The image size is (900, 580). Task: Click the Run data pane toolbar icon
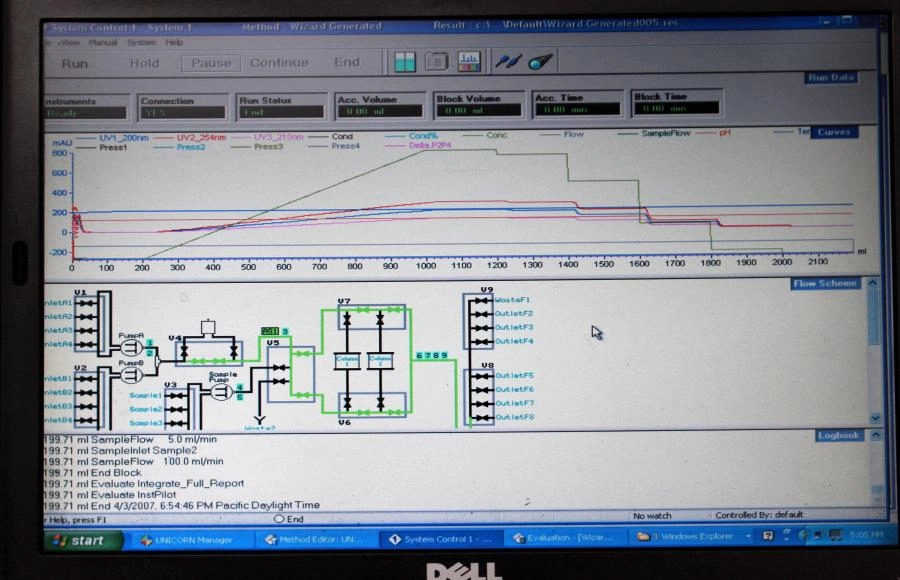405,62
